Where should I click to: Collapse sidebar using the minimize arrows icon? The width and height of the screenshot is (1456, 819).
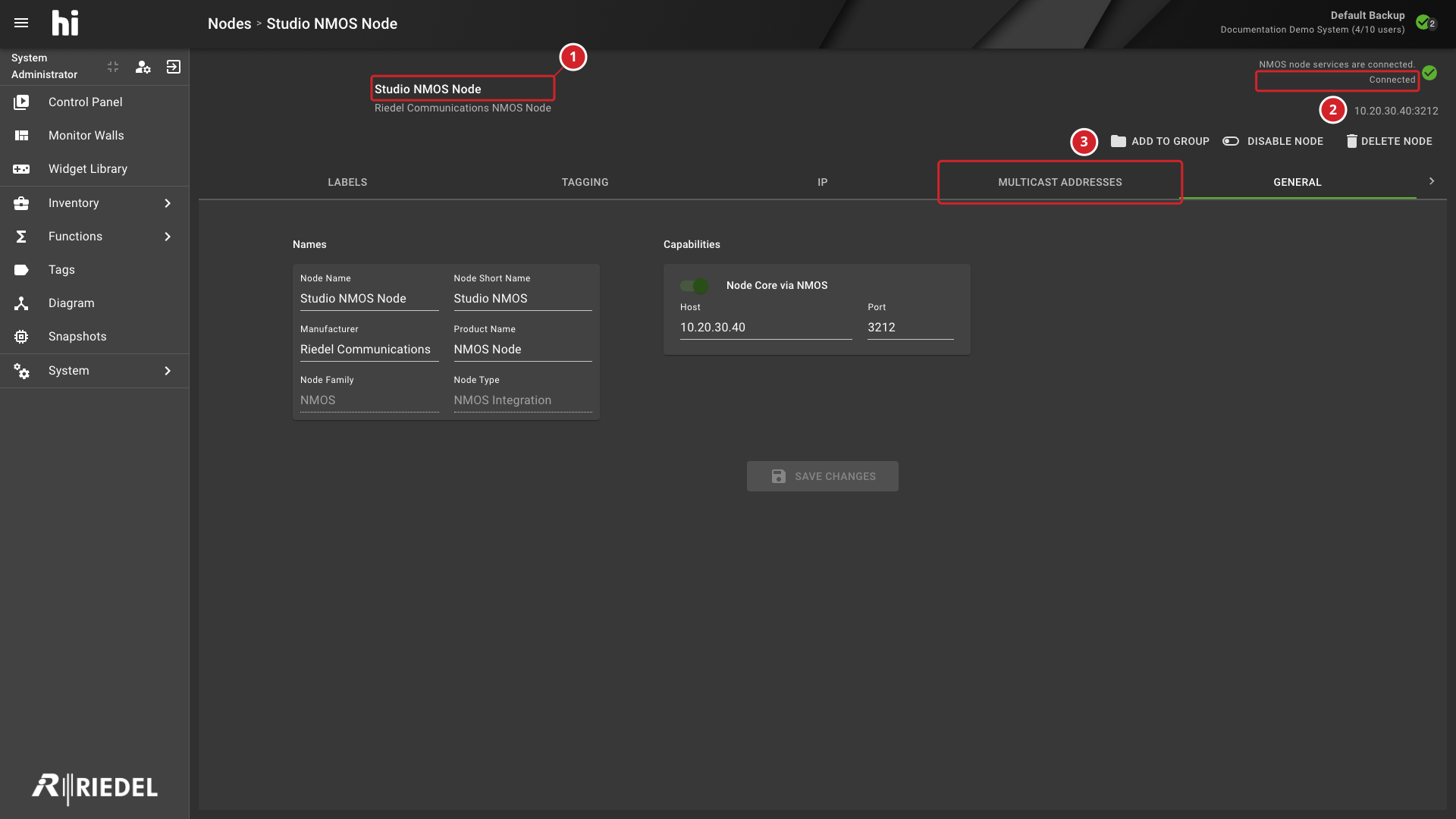click(113, 67)
